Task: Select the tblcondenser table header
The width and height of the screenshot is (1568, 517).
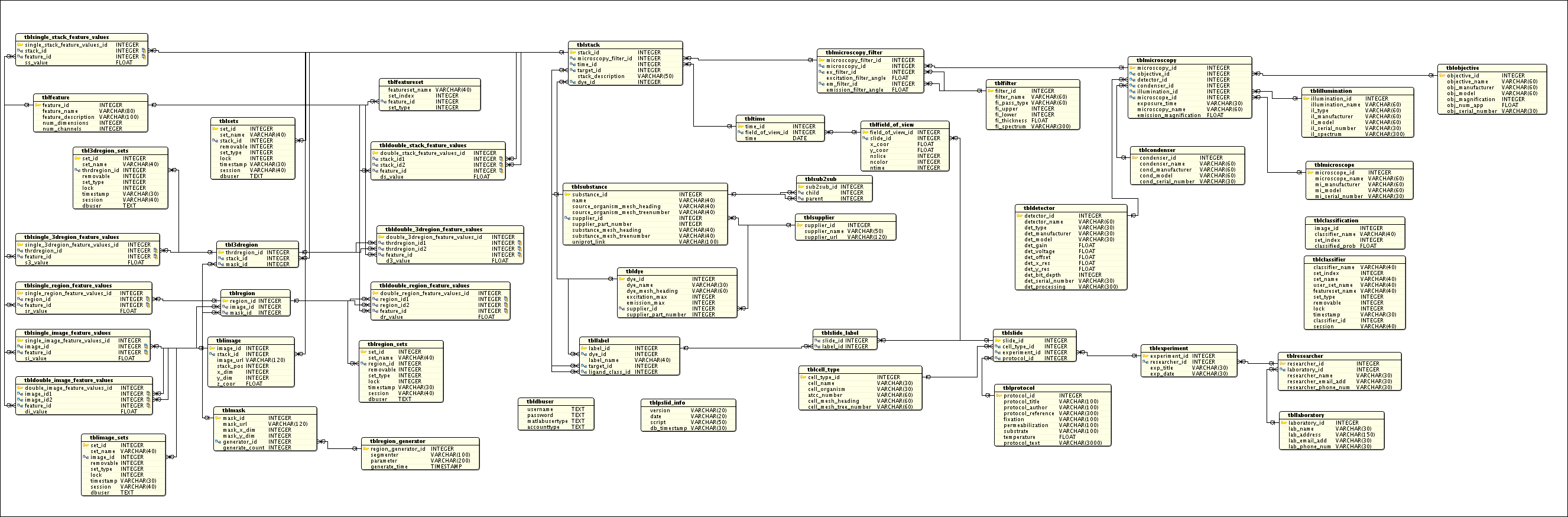Action: tap(1187, 150)
